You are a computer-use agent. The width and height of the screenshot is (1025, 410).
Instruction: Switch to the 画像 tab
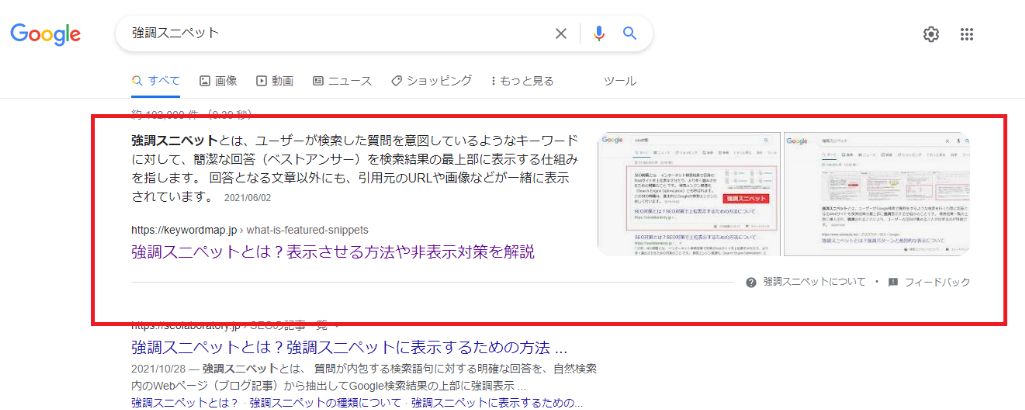218,81
